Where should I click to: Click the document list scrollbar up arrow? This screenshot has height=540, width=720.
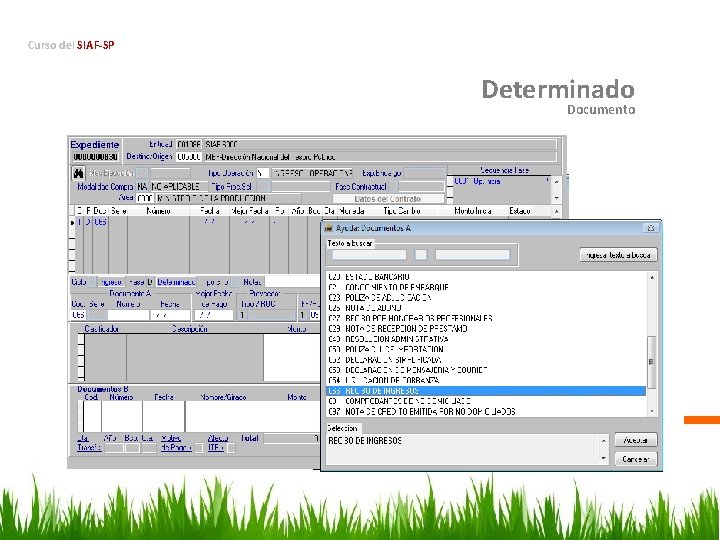652,277
